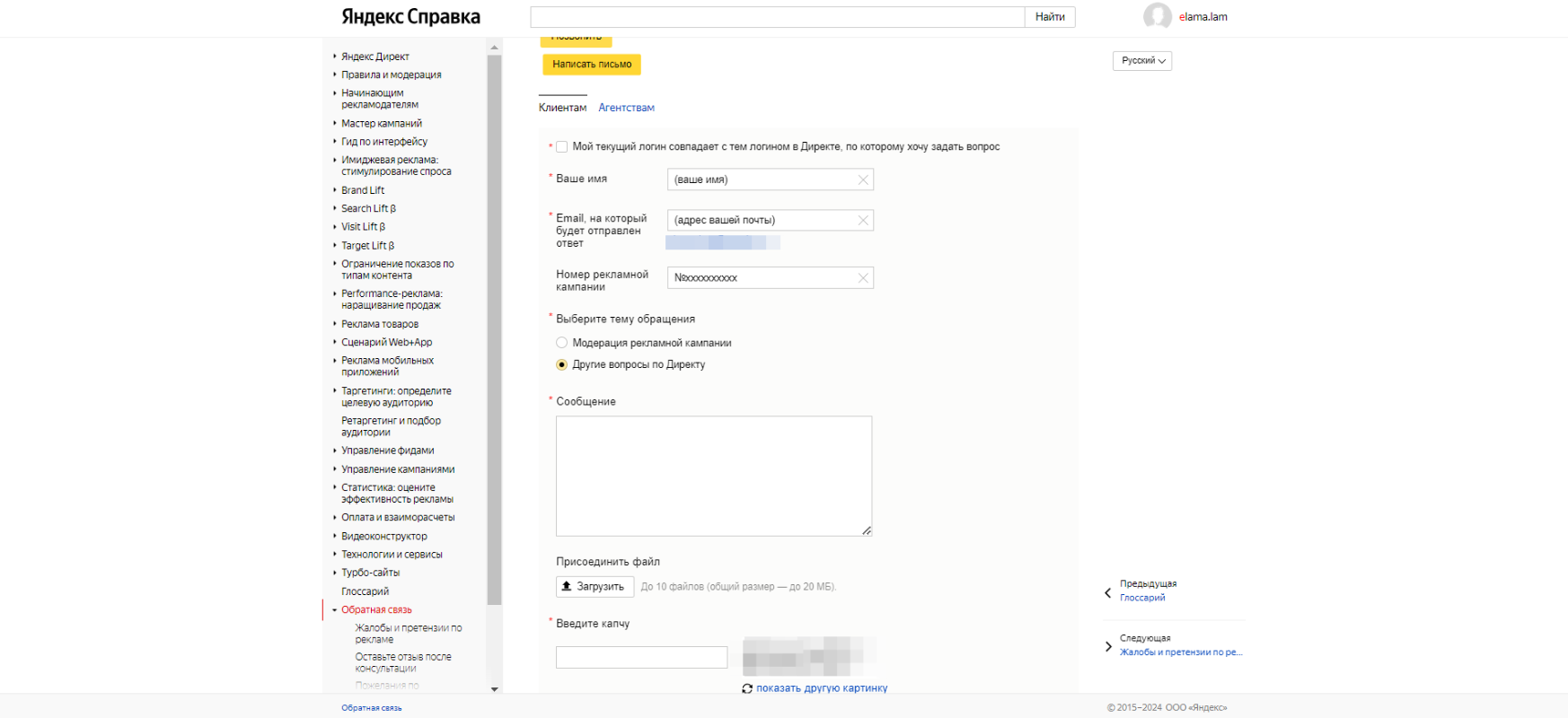Click 'показать другую картинку' link

click(822, 688)
